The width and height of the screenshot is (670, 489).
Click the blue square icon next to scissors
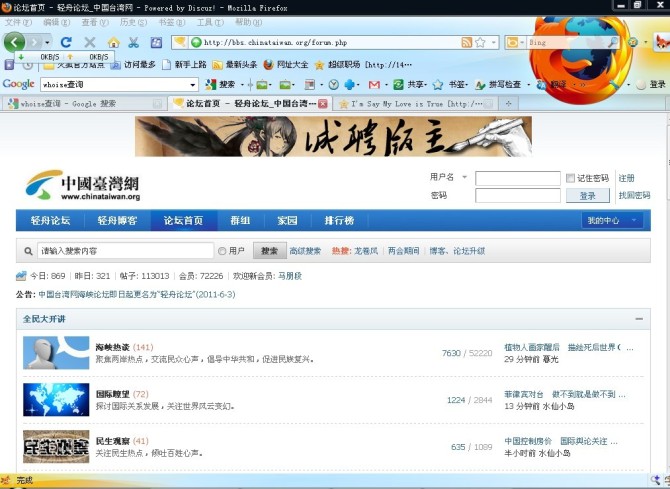point(156,42)
